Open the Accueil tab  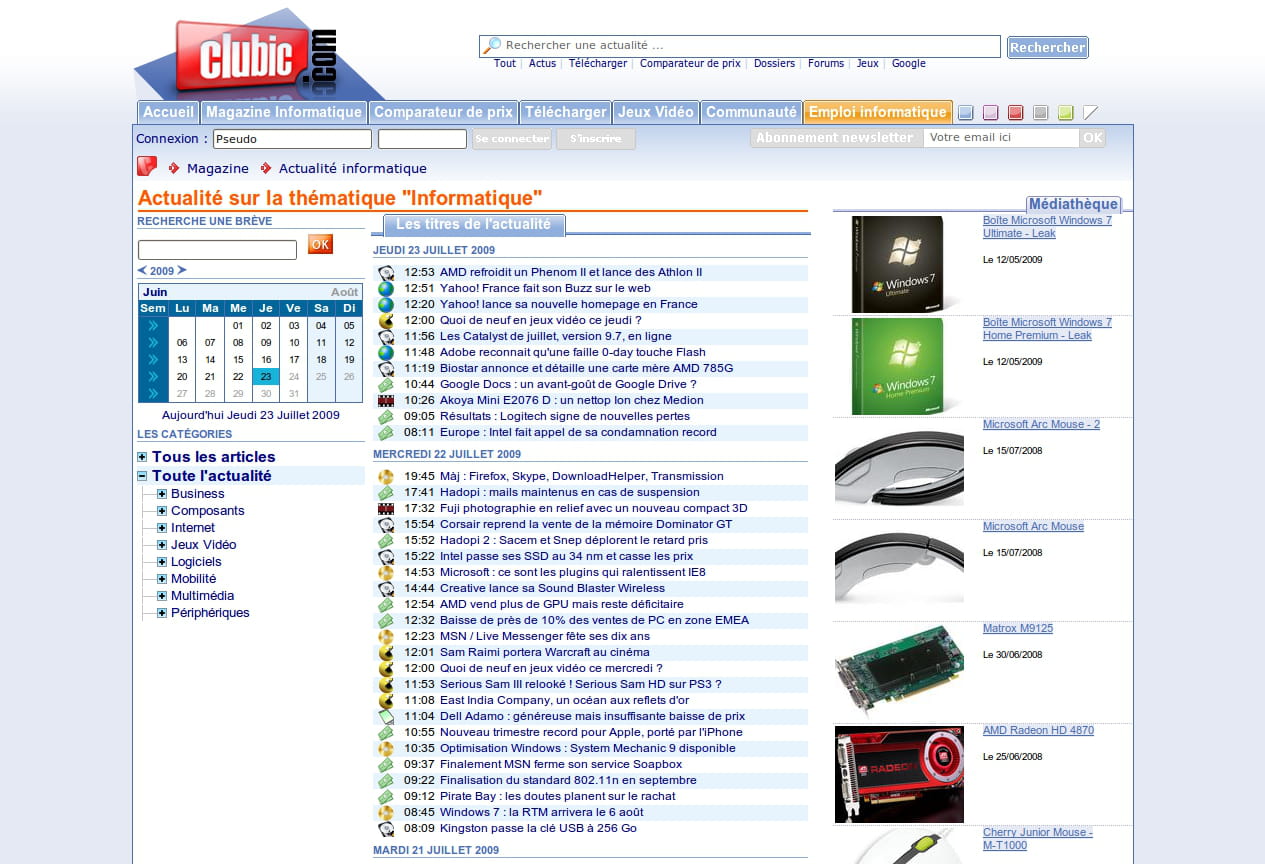tap(168, 112)
